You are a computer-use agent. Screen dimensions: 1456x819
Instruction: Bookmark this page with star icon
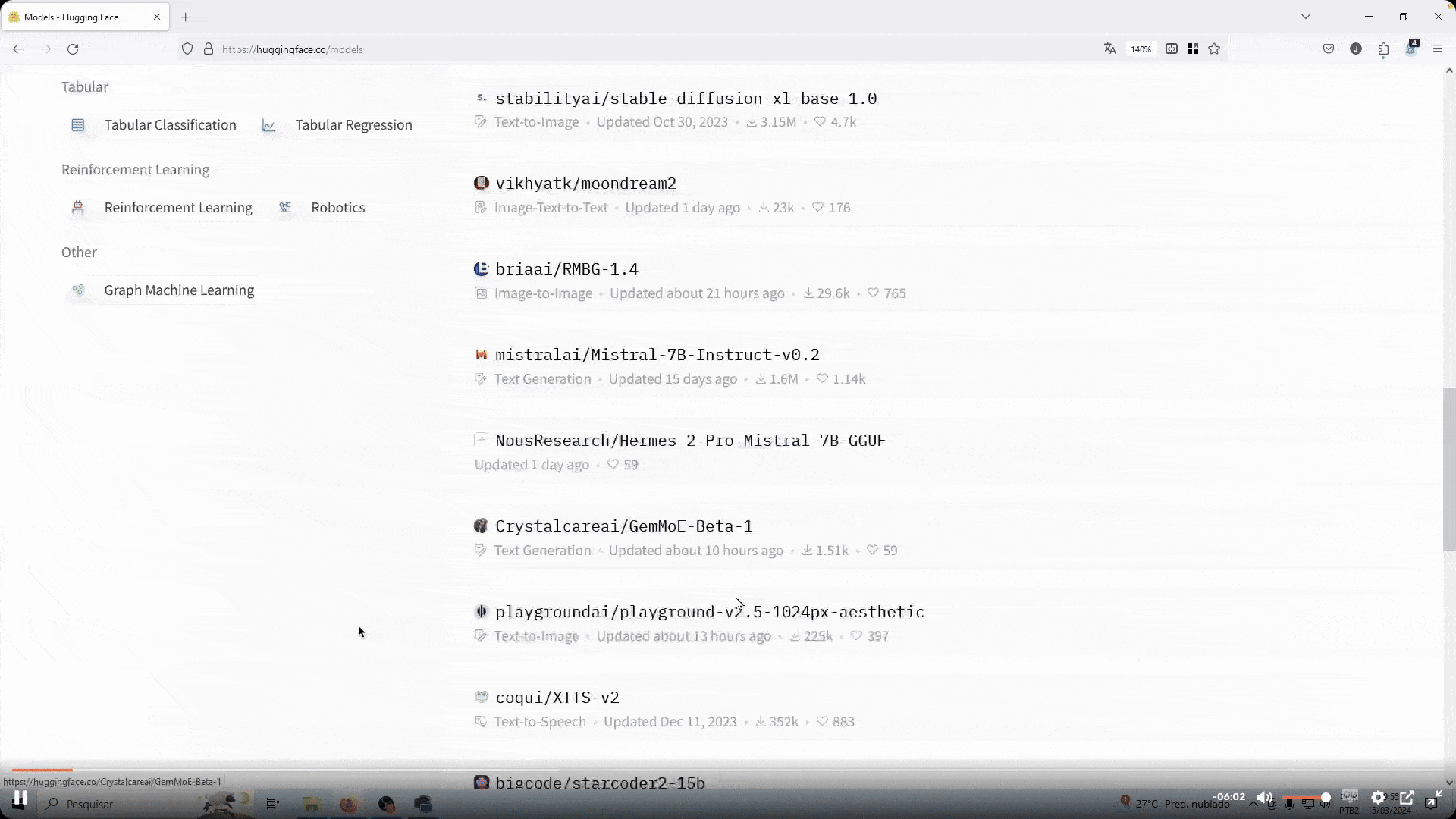pos(1214,49)
